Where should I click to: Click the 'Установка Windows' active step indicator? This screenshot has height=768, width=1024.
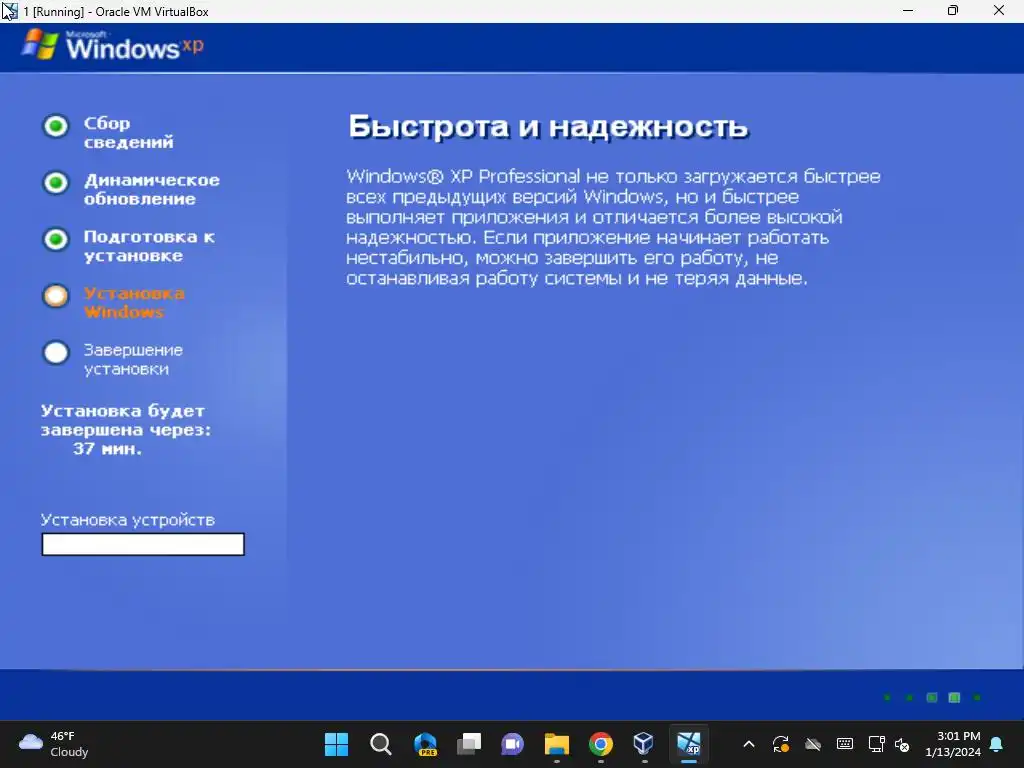pos(56,296)
